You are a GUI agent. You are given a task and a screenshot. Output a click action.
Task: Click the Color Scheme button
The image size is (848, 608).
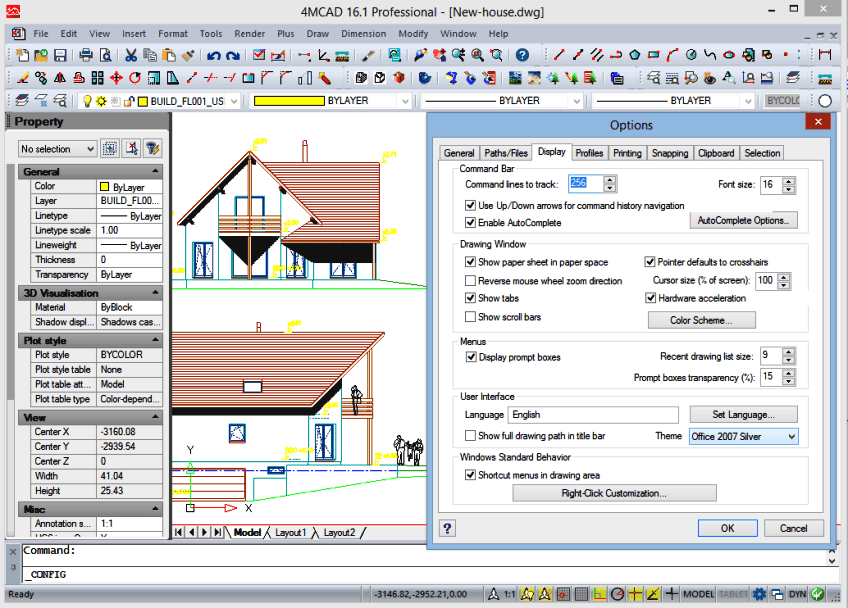coord(701,320)
